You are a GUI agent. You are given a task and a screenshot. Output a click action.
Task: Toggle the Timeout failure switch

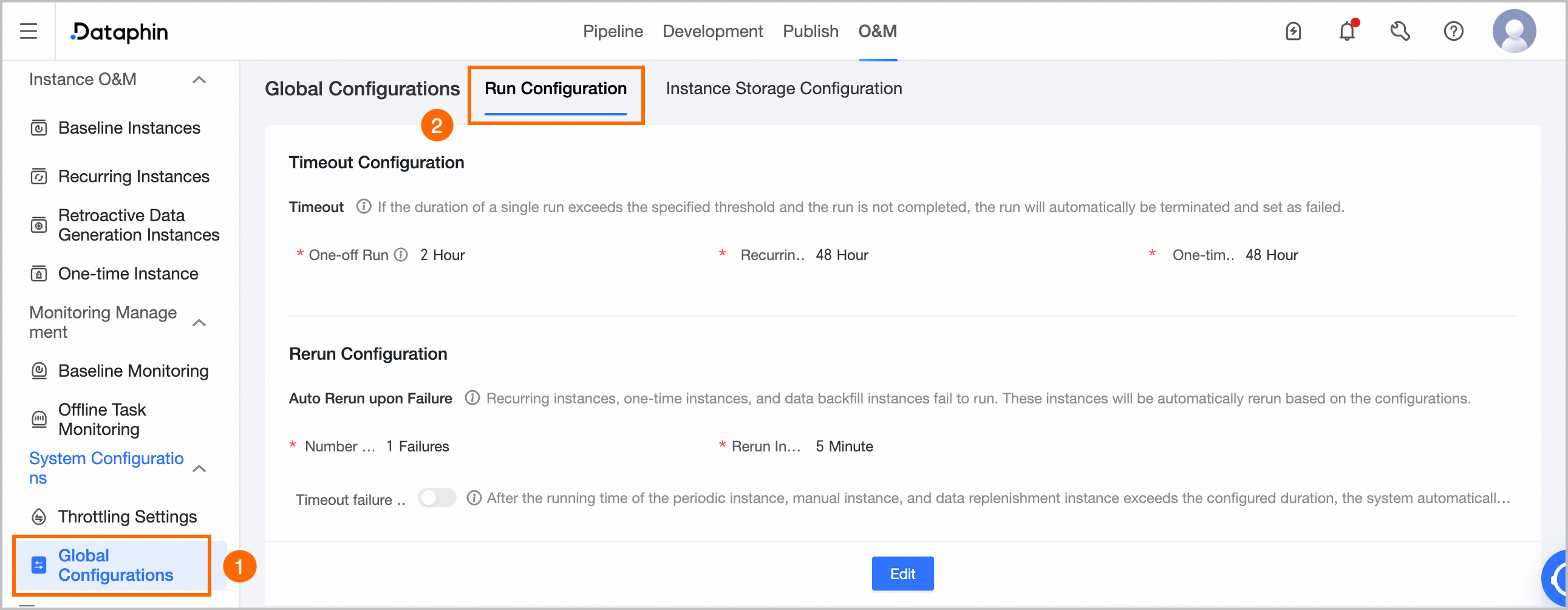[437, 498]
